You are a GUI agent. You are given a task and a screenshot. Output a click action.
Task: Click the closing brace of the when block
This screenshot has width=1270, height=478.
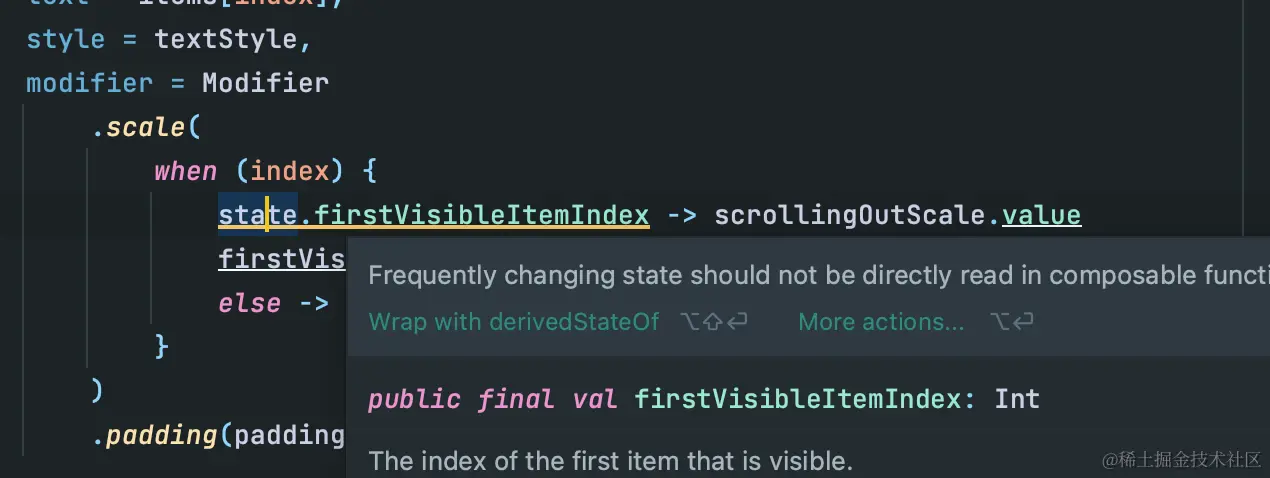(x=161, y=346)
